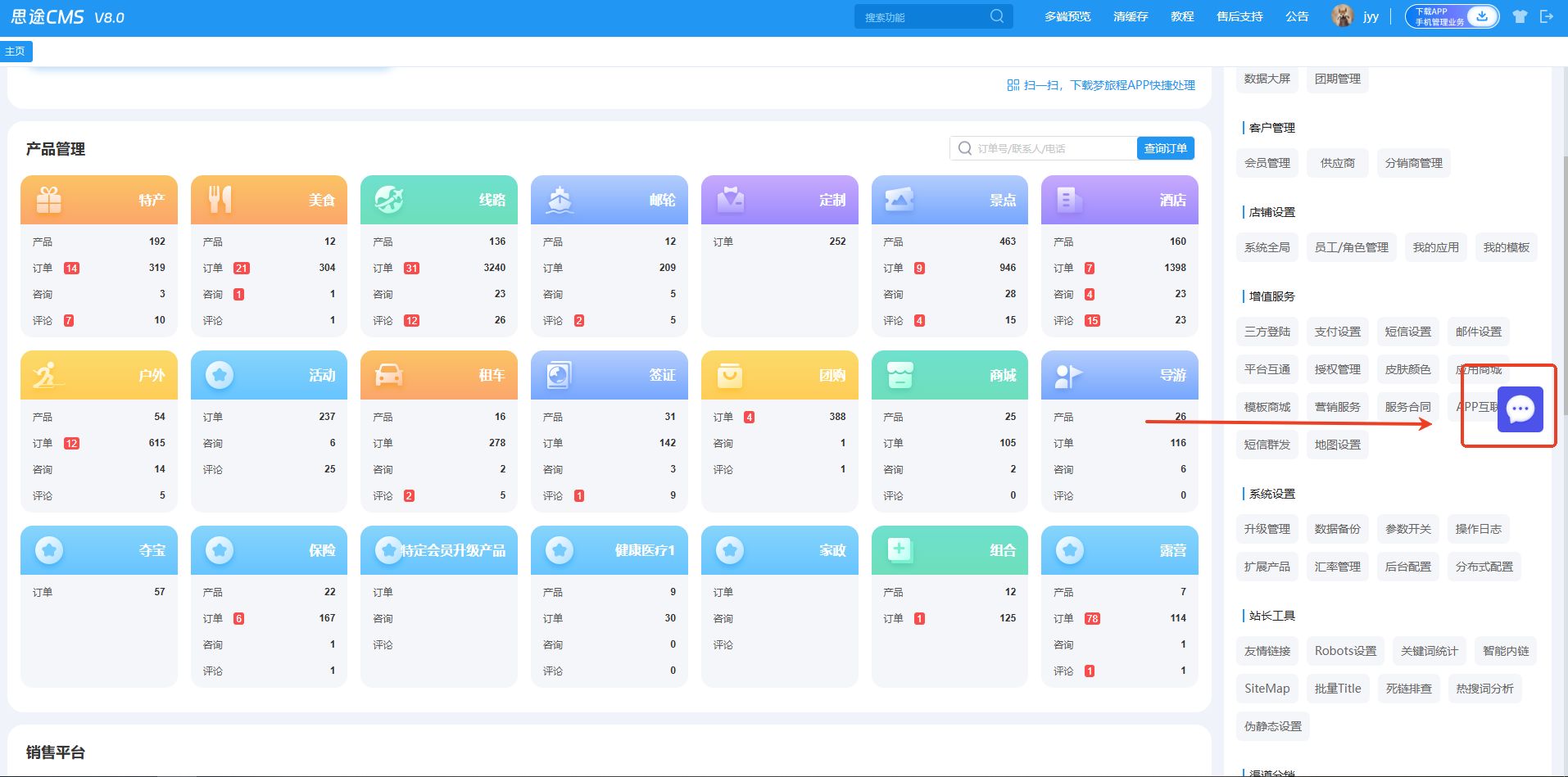
Task: Click the cruise ship icon on 邮轮 card
Action: pos(560,200)
